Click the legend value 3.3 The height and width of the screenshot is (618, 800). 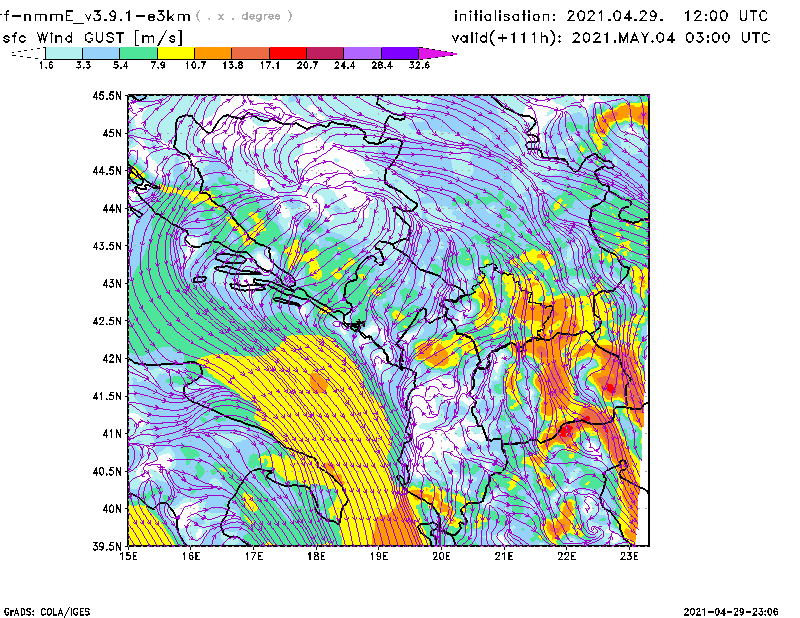pyautogui.click(x=83, y=65)
